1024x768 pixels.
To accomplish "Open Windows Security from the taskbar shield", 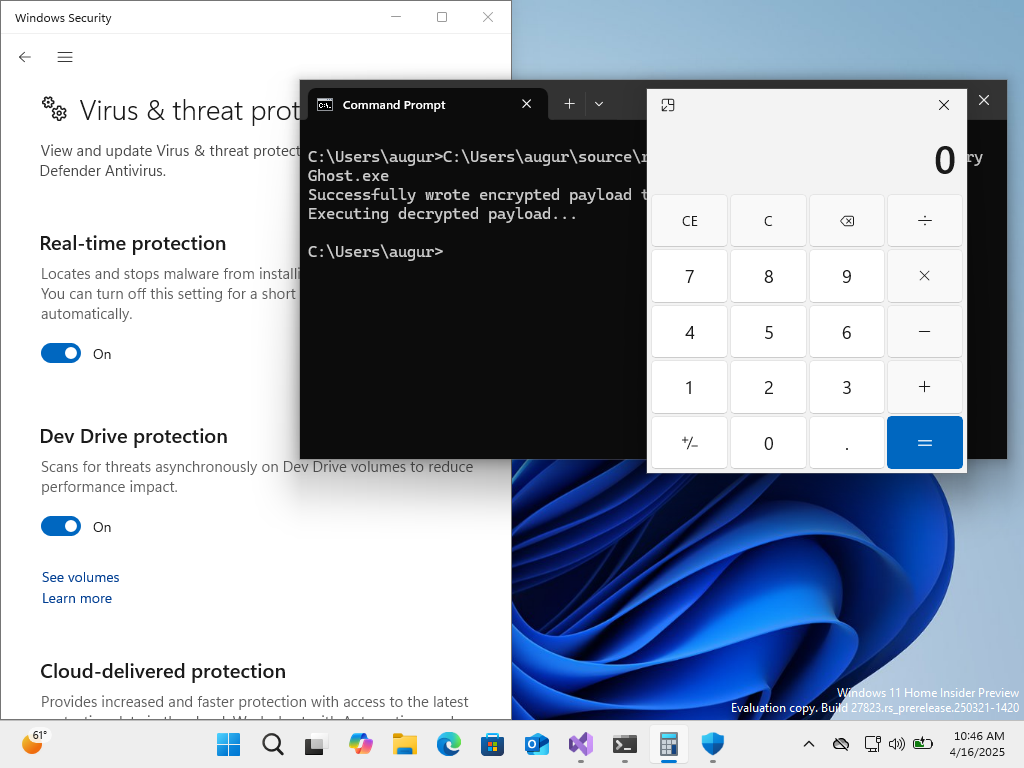I will coord(711,744).
